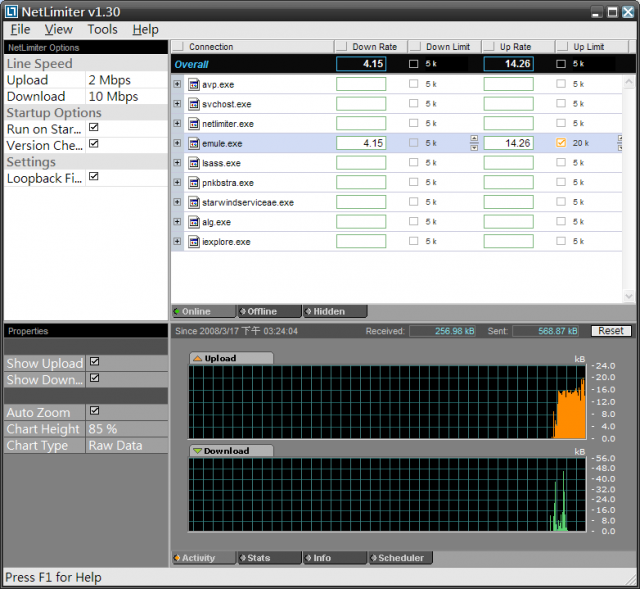Sort by the Up Rate column header
This screenshot has width=640, height=589.
click(x=518, y=47)
